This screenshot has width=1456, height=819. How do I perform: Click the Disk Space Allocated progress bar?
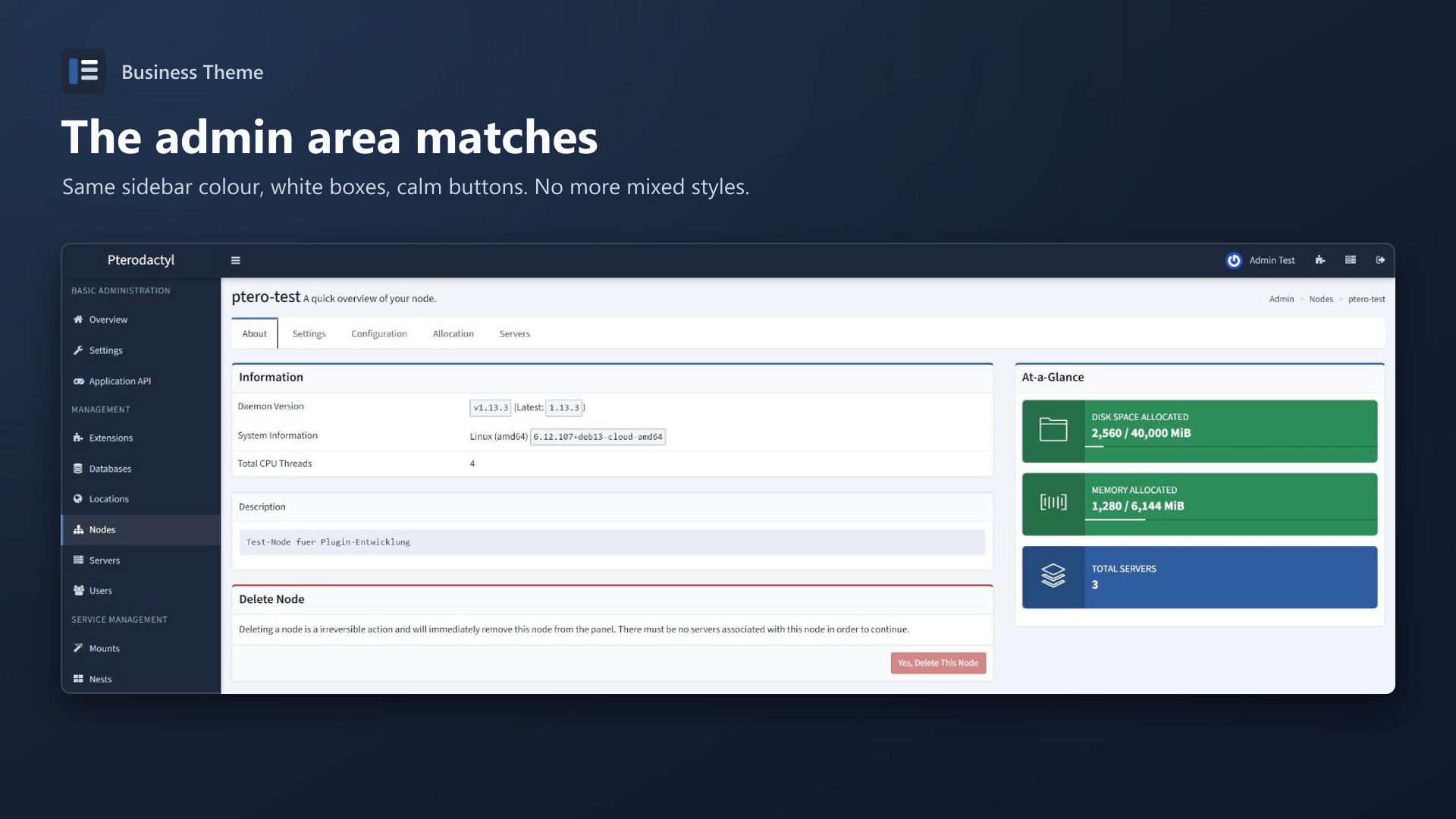point(1231,447)
